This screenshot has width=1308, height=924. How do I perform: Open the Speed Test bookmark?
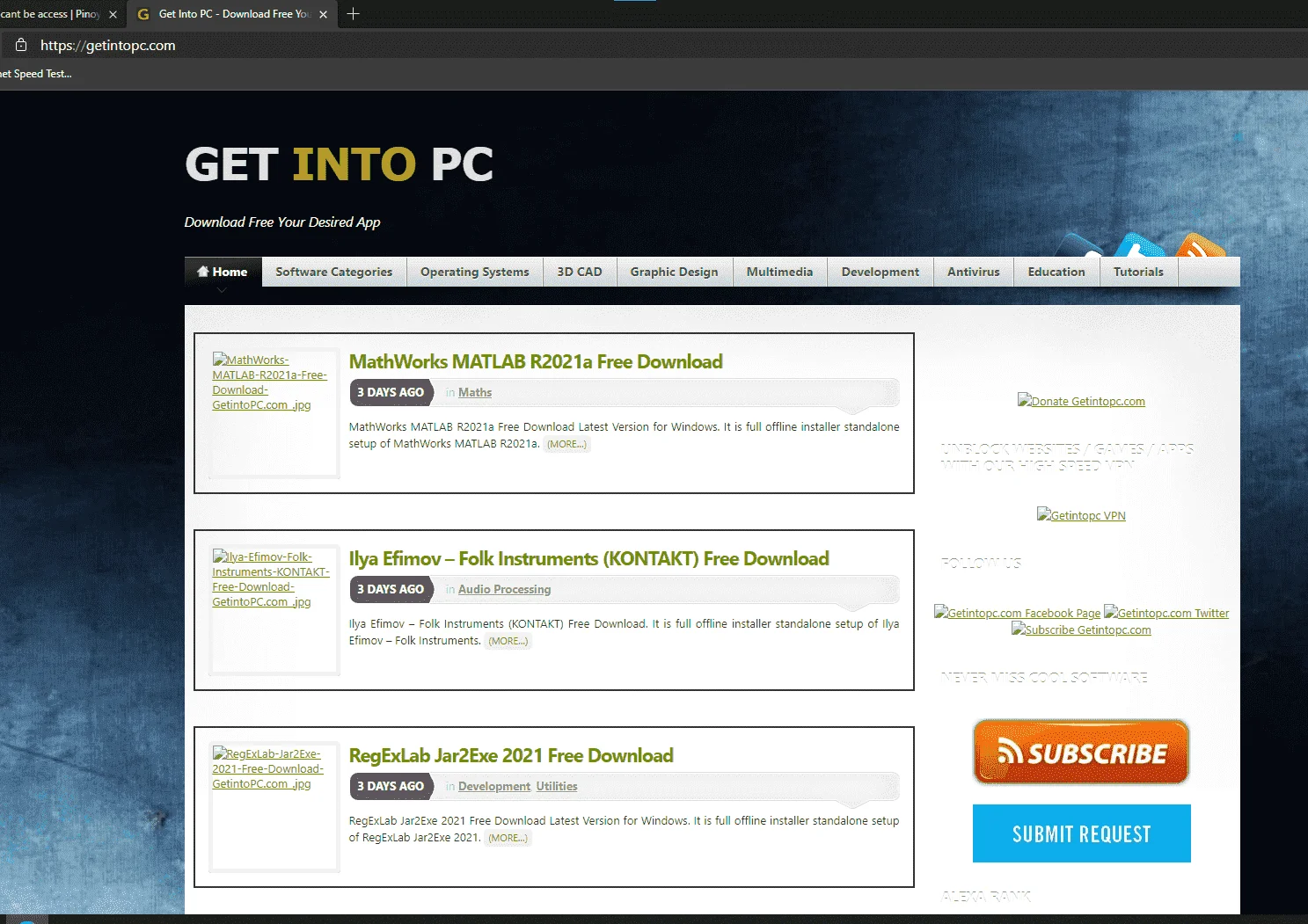pyautogui.click(x=36, y=74)
